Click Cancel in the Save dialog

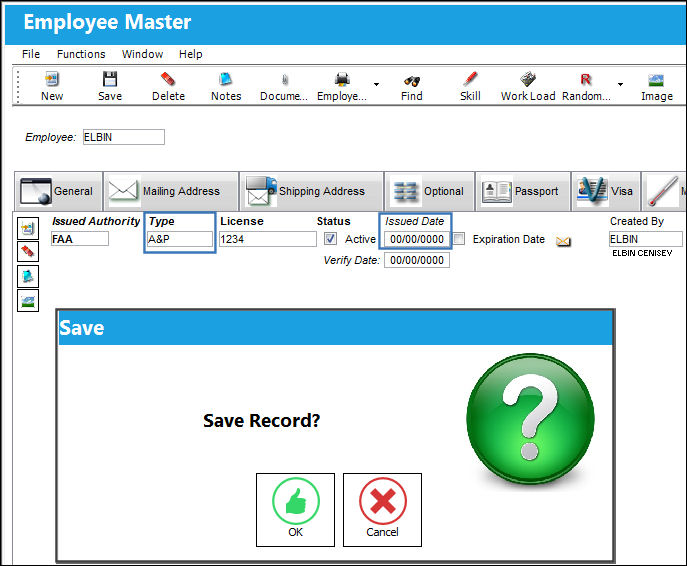pos(382,510)
